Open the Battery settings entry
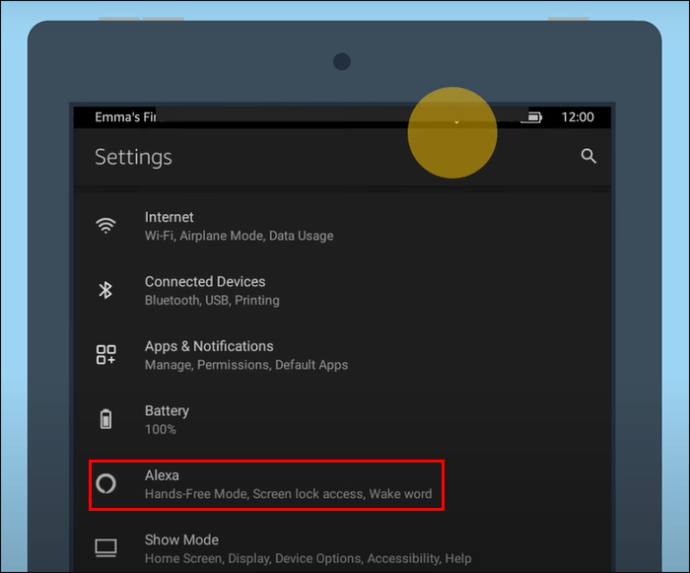690x573 pixels. pyautogui.click(x=342, y=420)
